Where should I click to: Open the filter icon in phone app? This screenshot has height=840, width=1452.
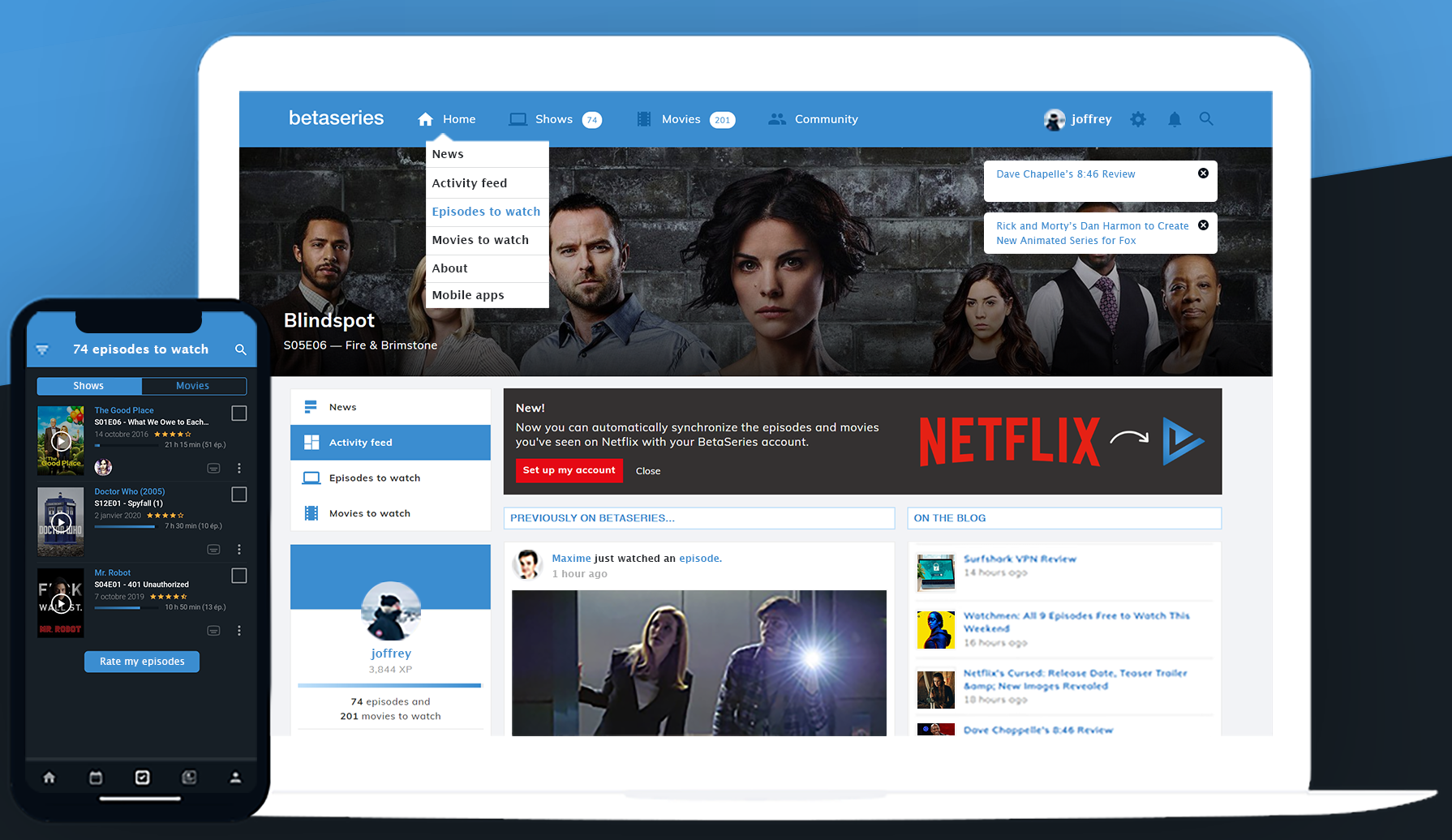click(42, 349)
